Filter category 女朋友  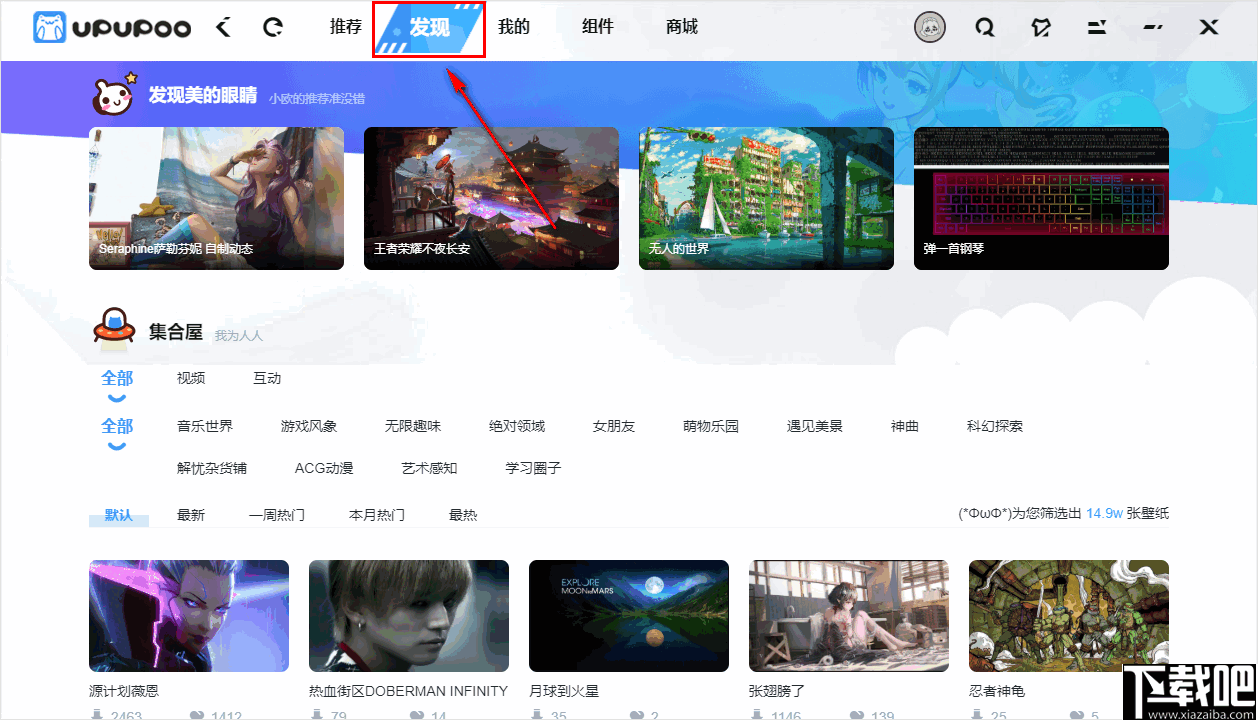(614, 426)
